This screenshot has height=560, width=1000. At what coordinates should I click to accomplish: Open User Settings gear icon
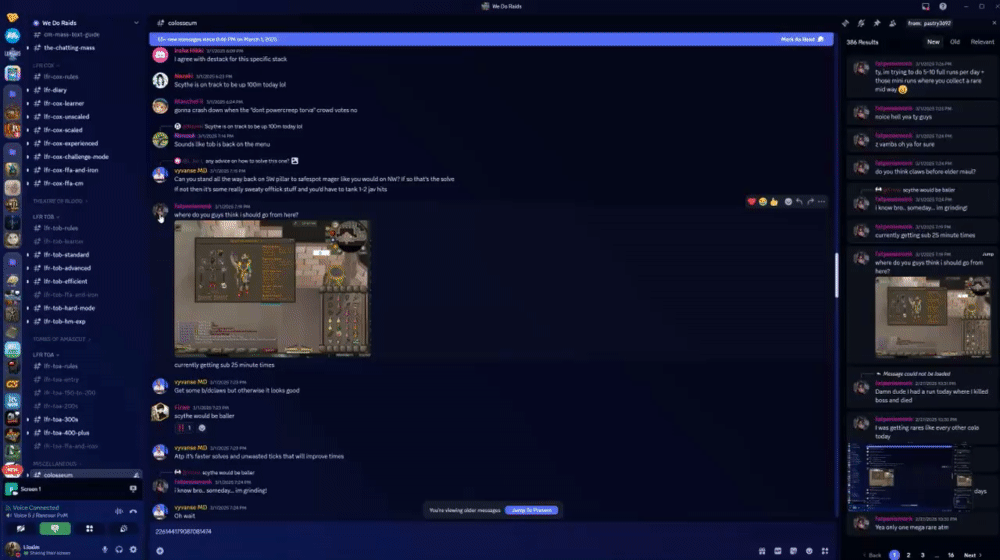click(x=133, y=549)
